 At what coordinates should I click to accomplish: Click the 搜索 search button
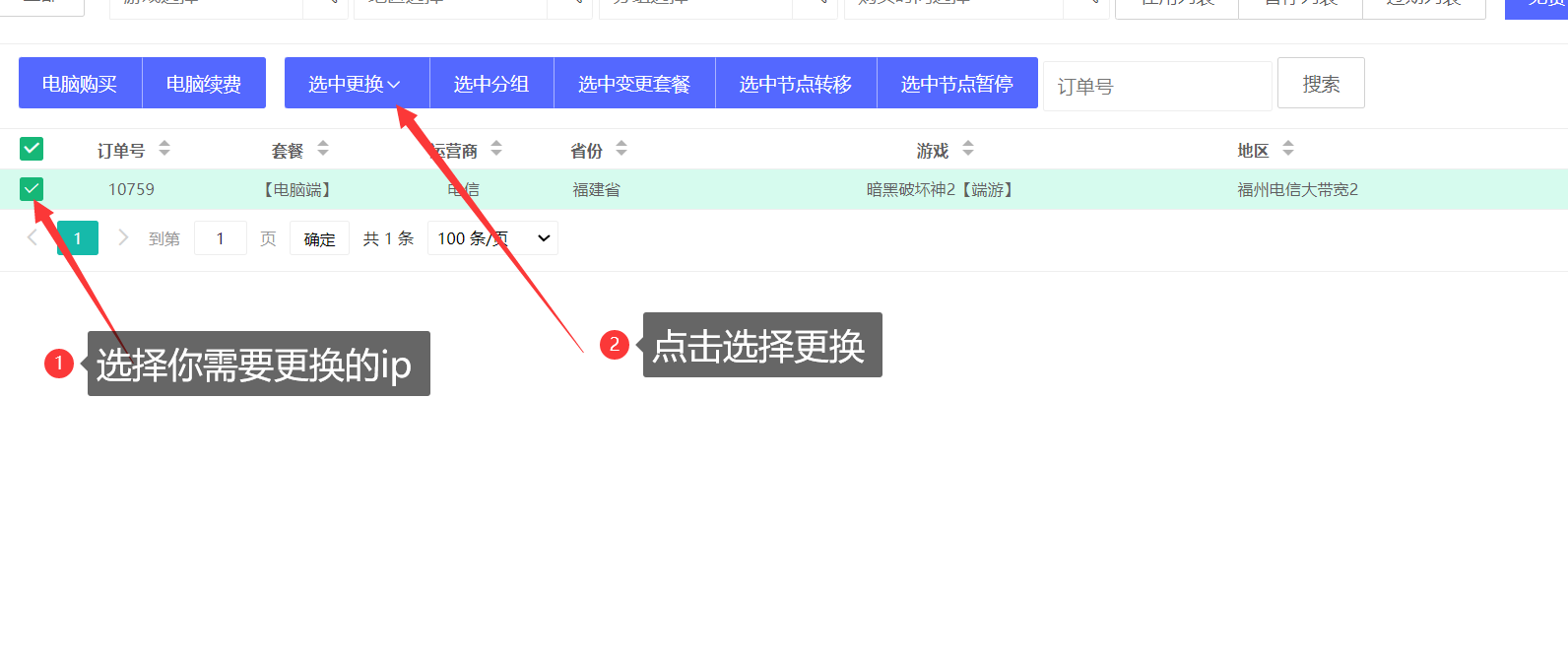click(x=1321, y=84)
